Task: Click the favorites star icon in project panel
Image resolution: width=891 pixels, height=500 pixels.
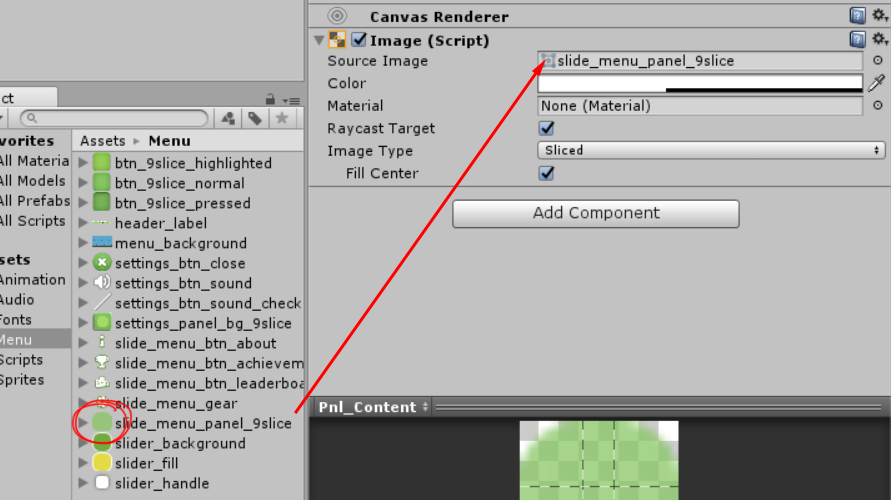Action: 282,118
